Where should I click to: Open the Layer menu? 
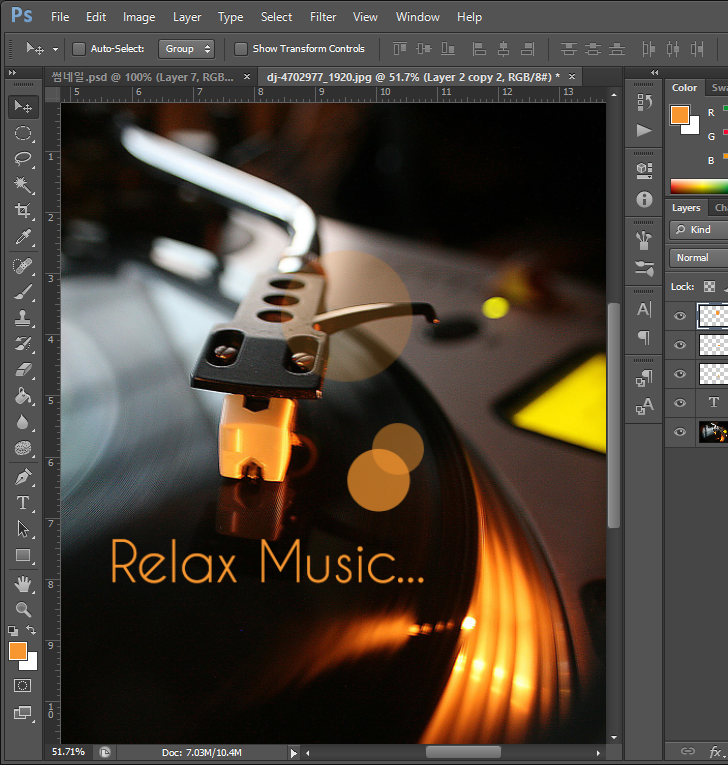tap(187, 17)
